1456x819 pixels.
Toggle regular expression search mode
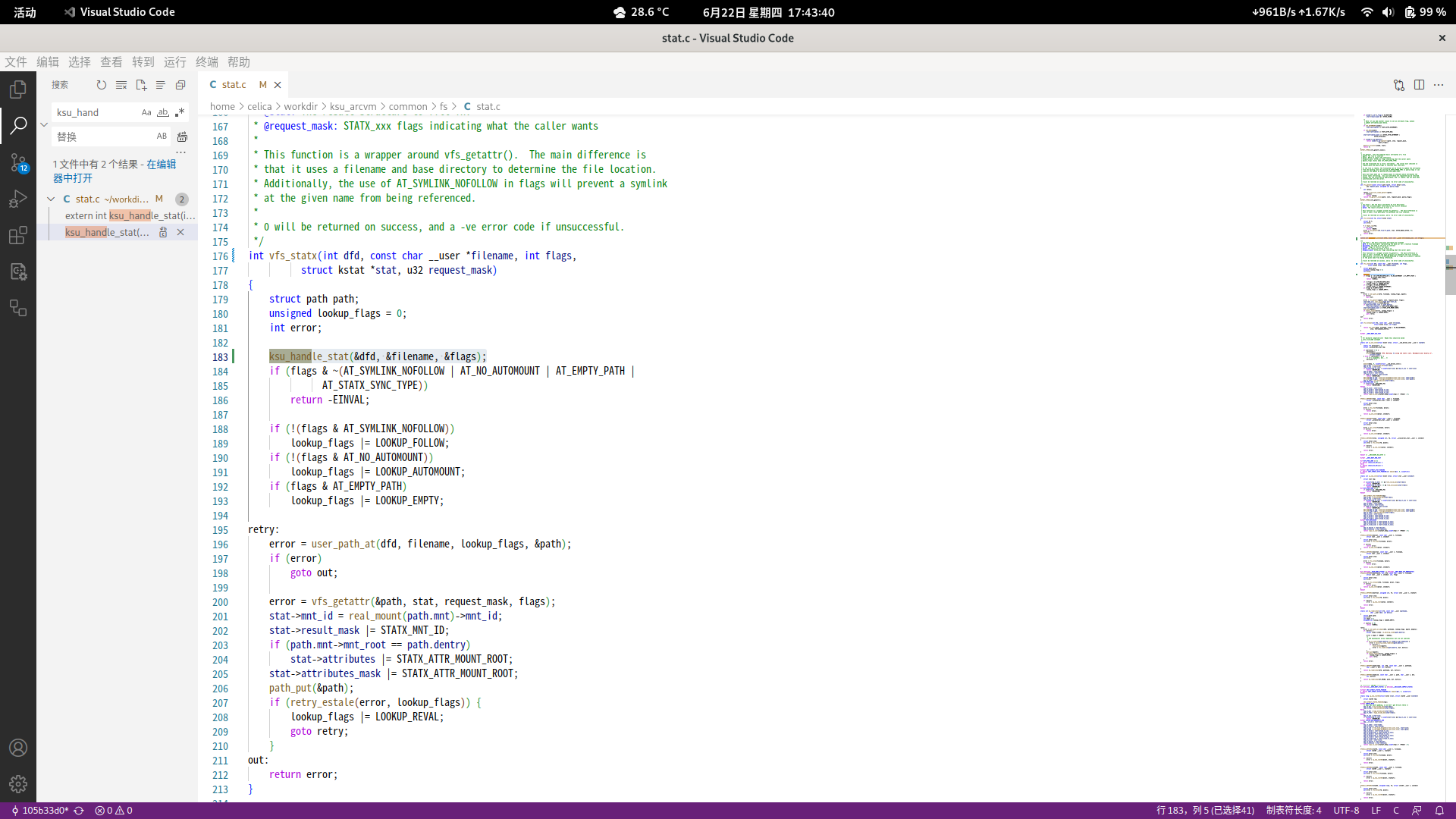[180, 112]
